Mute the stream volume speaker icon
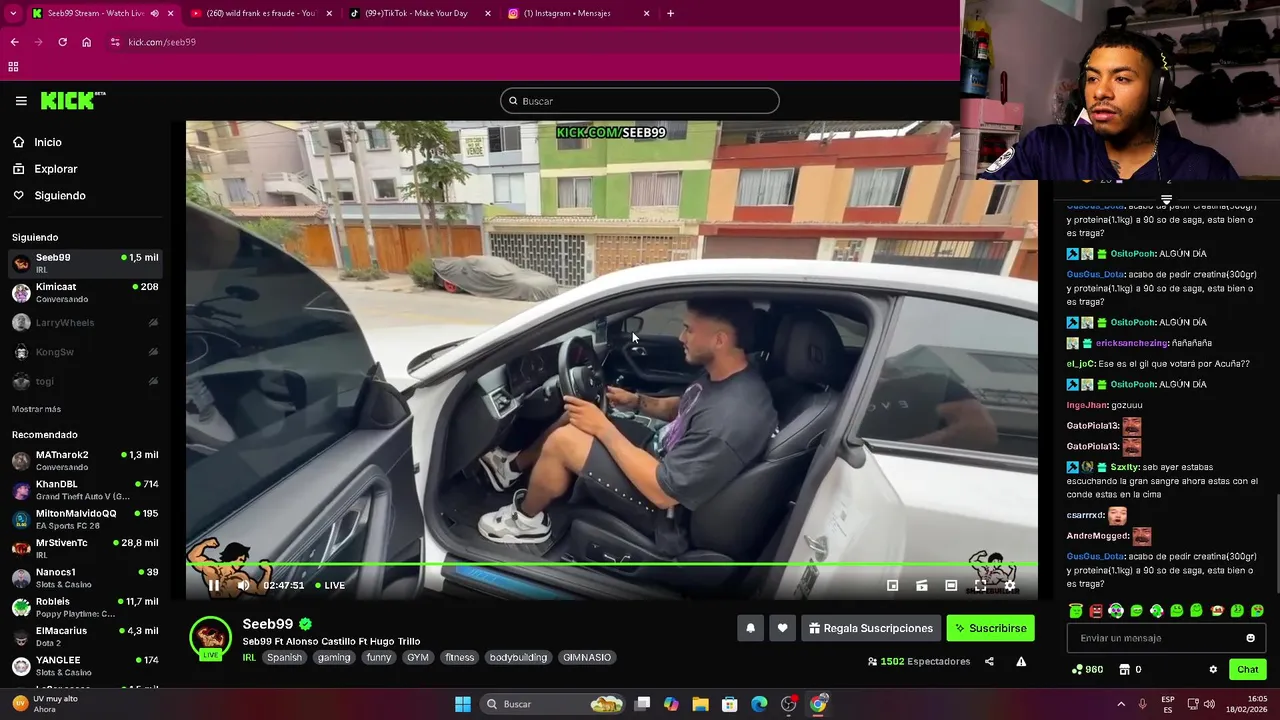 coord(243,586)
